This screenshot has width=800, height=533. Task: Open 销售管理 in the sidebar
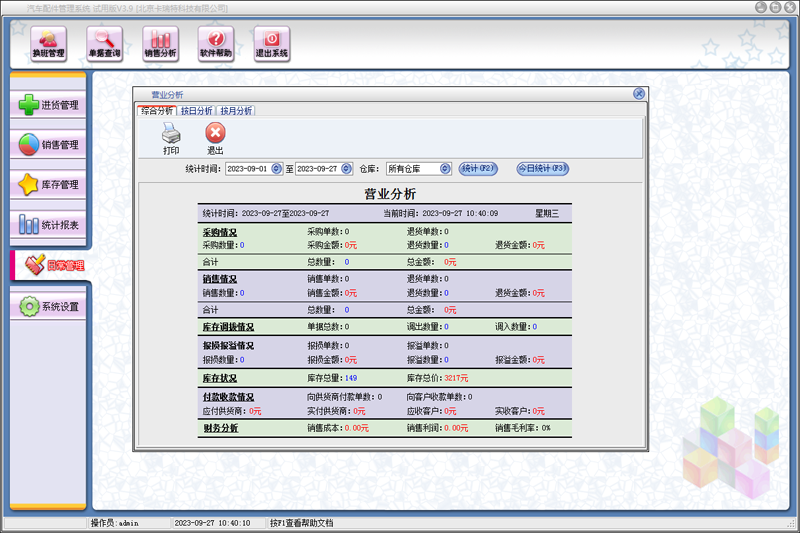(48, 145)
